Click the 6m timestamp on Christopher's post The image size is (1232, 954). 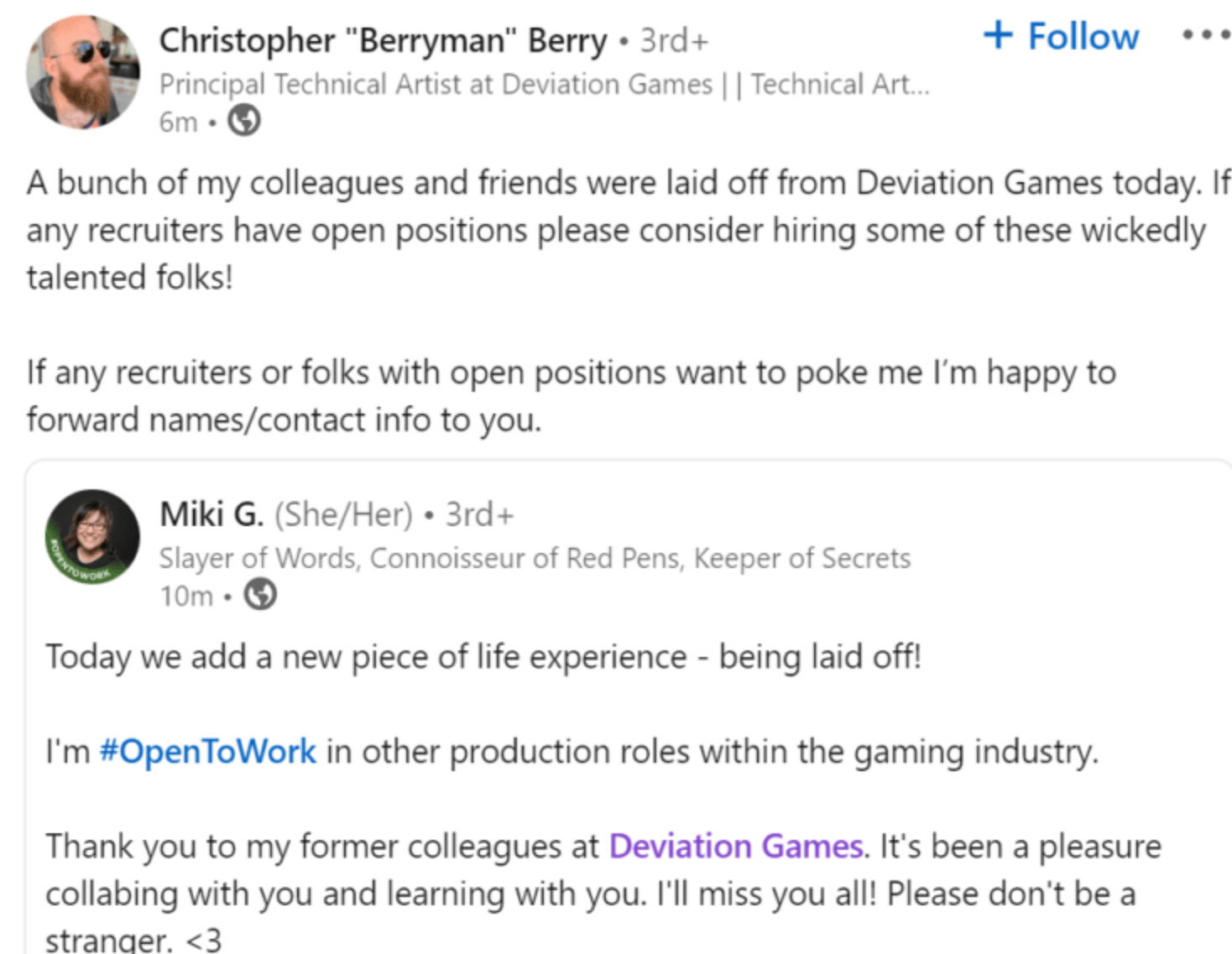[x=179, y=122]
